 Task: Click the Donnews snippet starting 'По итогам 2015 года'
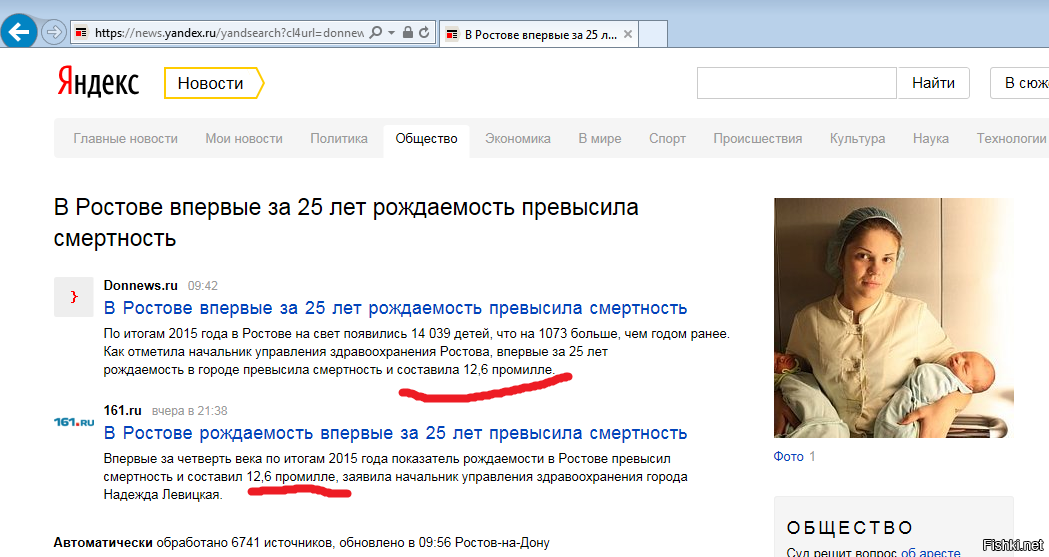pyautogui.click(x=416, y=352)
